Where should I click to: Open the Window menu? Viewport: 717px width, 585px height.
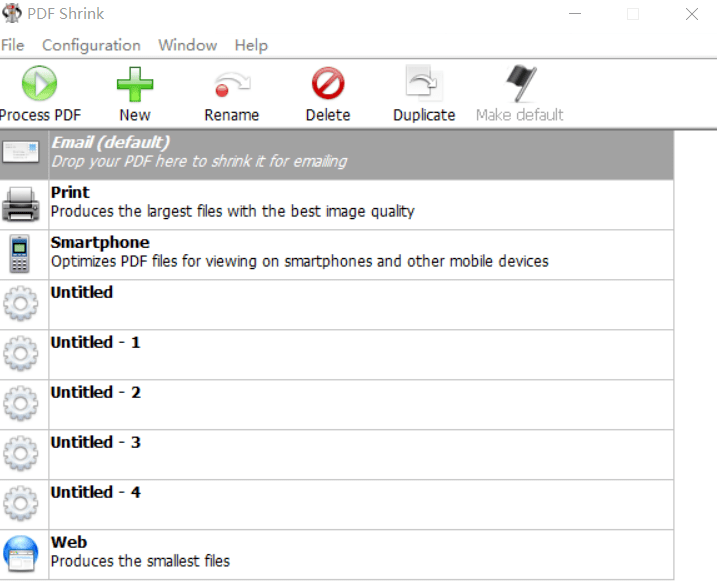(x=187, y=45)
